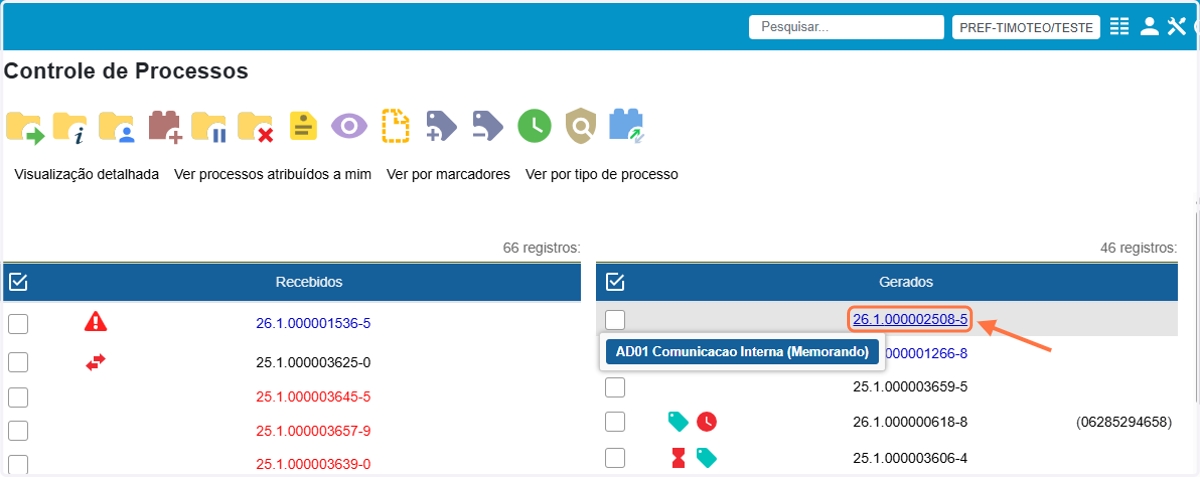
Task: Click Ver processos atribuídos a mim
Action: (x=273, y=174)
